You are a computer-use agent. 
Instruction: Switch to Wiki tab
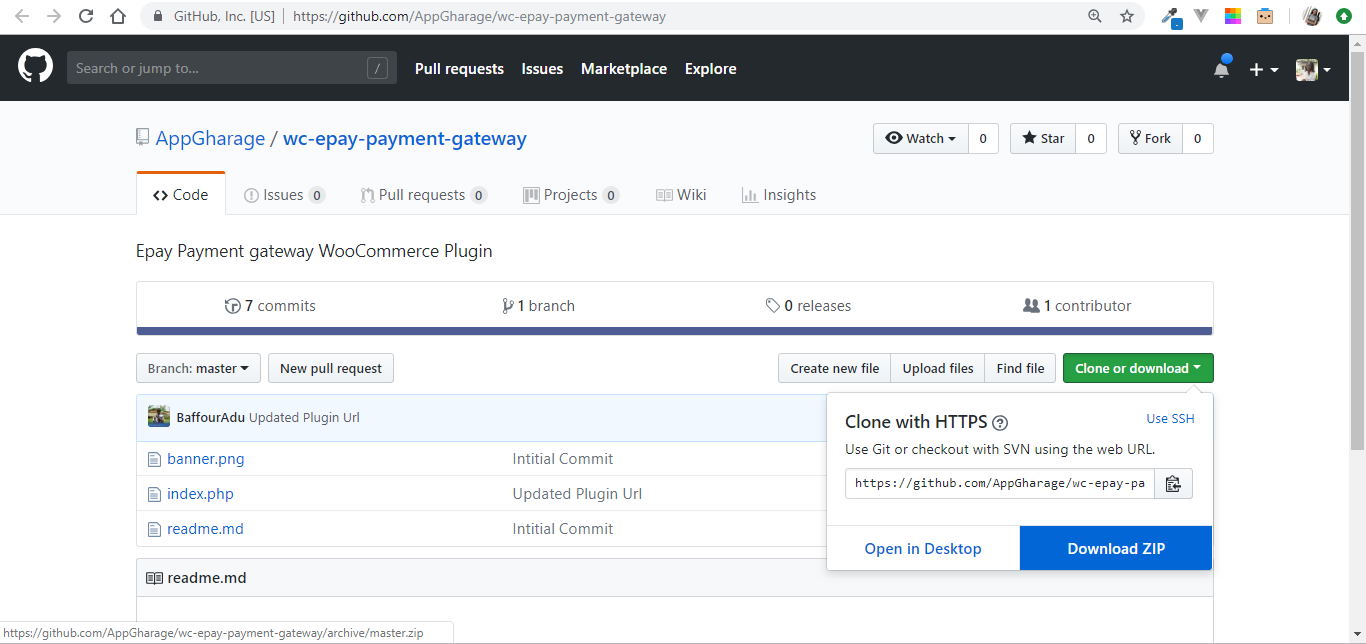tap(681, 194)
